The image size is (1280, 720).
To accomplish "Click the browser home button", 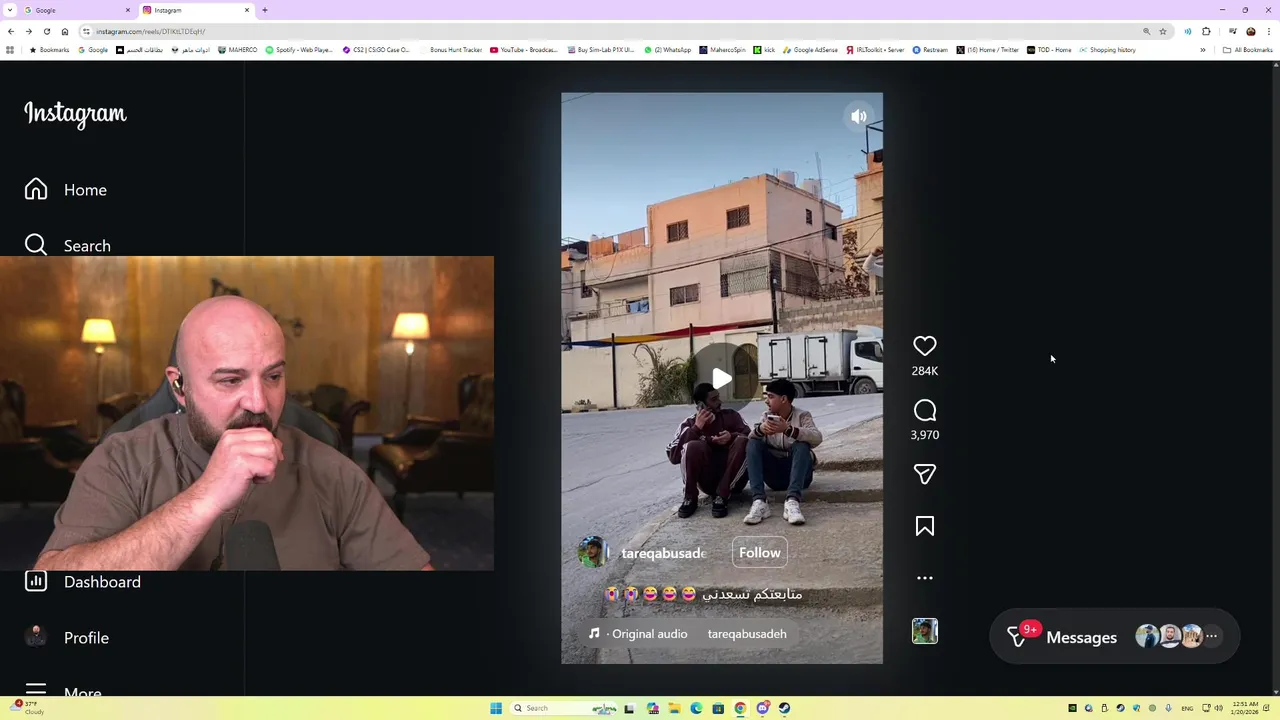I will [65, 31].
